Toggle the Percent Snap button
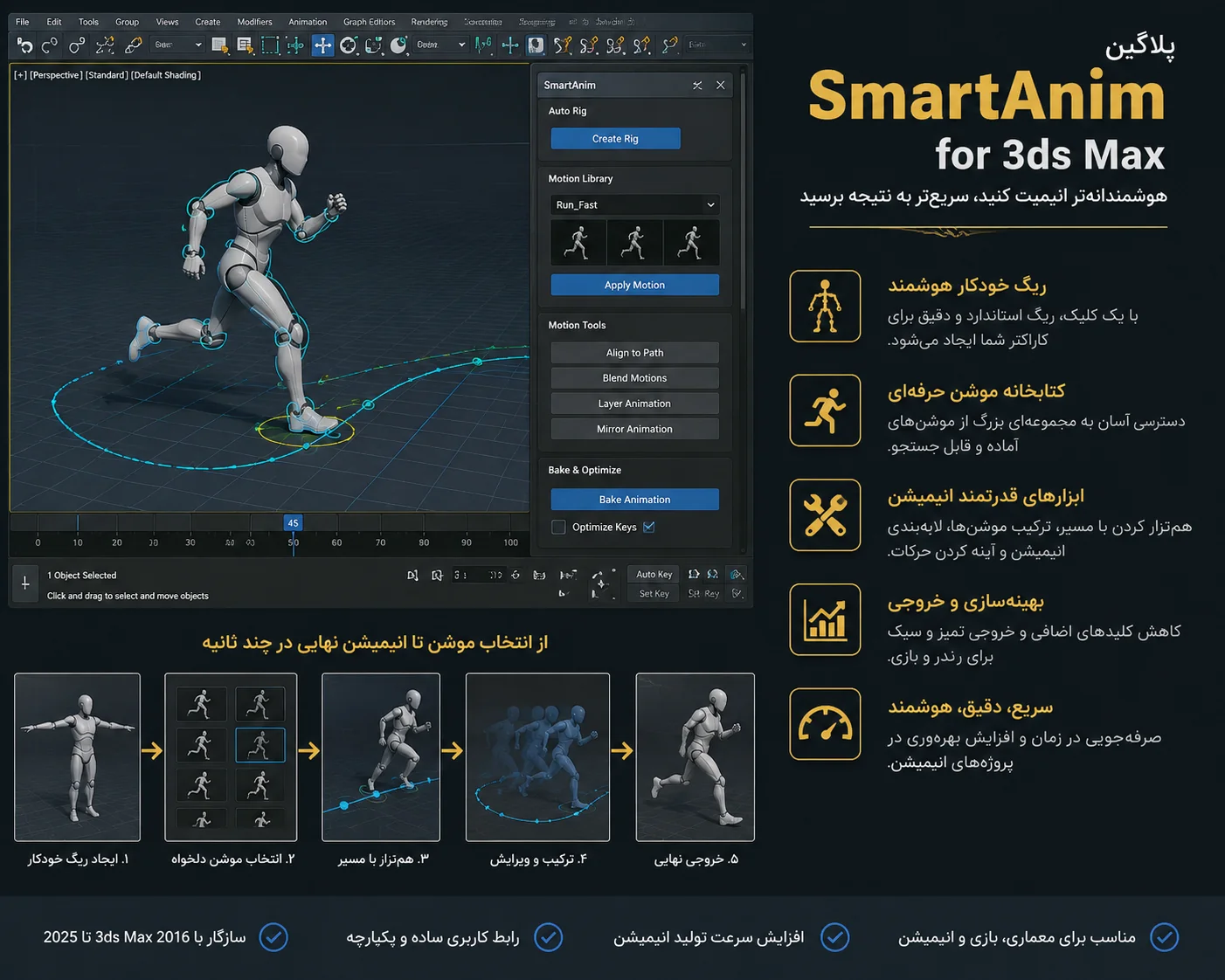 coord(616,45)
